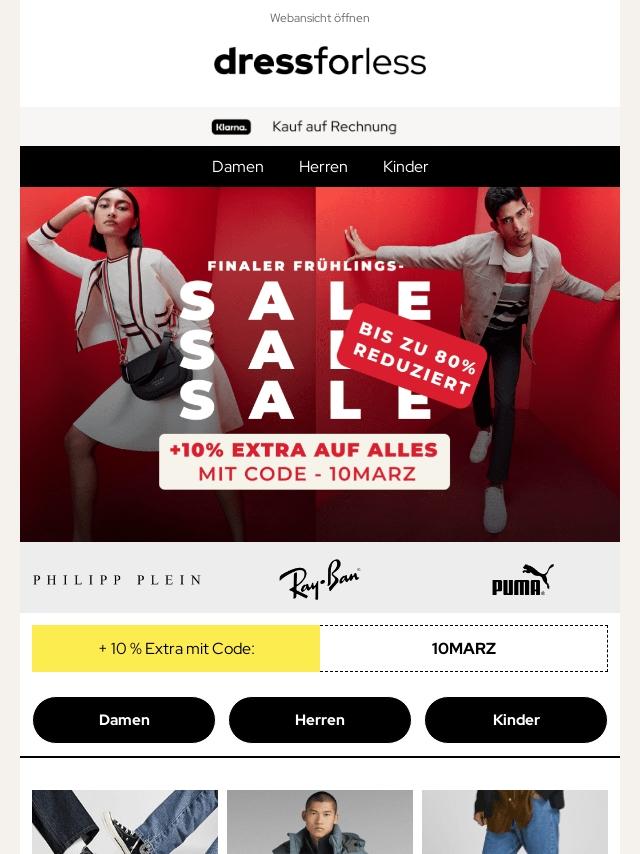Open the jeans and sneakers product image
The width and height of the screenshot is (640, 854).
click(125, 822)
